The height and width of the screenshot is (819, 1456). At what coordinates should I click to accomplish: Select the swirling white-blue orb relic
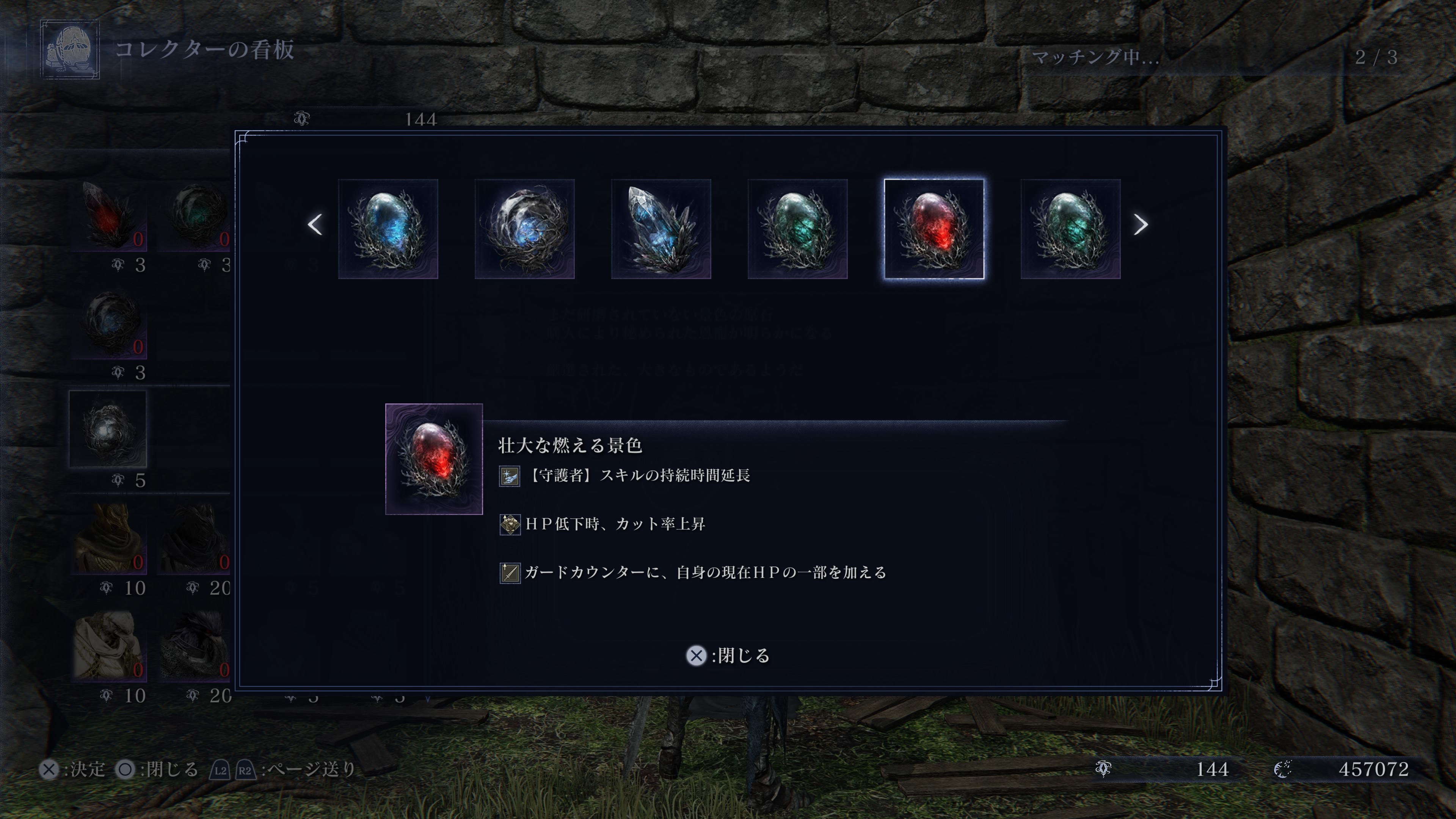coord(524,229)
